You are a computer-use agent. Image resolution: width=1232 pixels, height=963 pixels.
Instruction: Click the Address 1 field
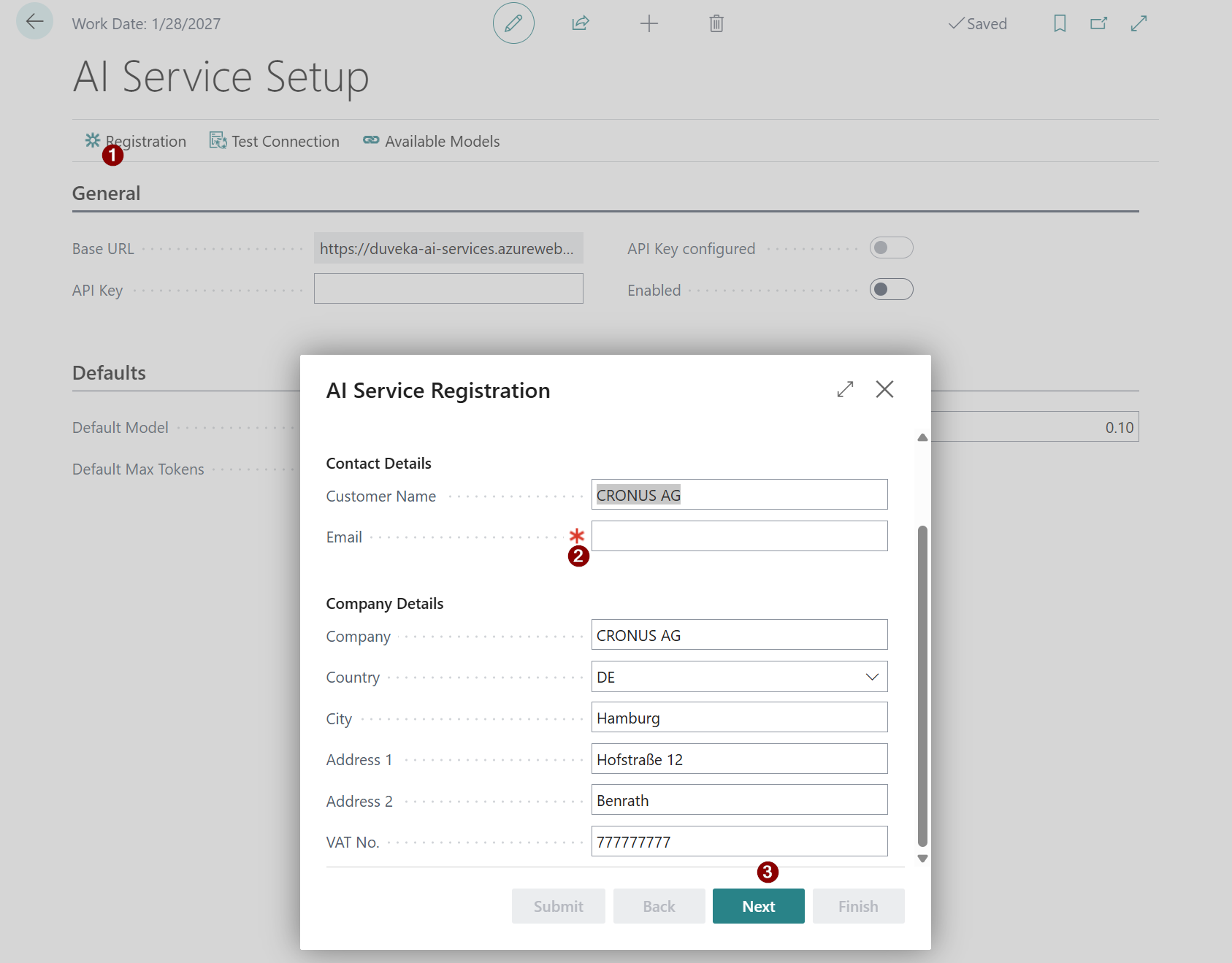(x=739, y=759)
